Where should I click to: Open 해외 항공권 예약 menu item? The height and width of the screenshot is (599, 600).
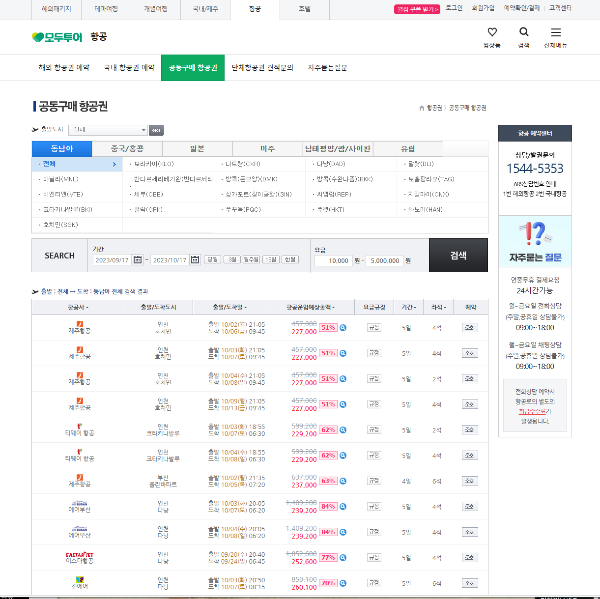pyautogui.click(x=64, y=68)
